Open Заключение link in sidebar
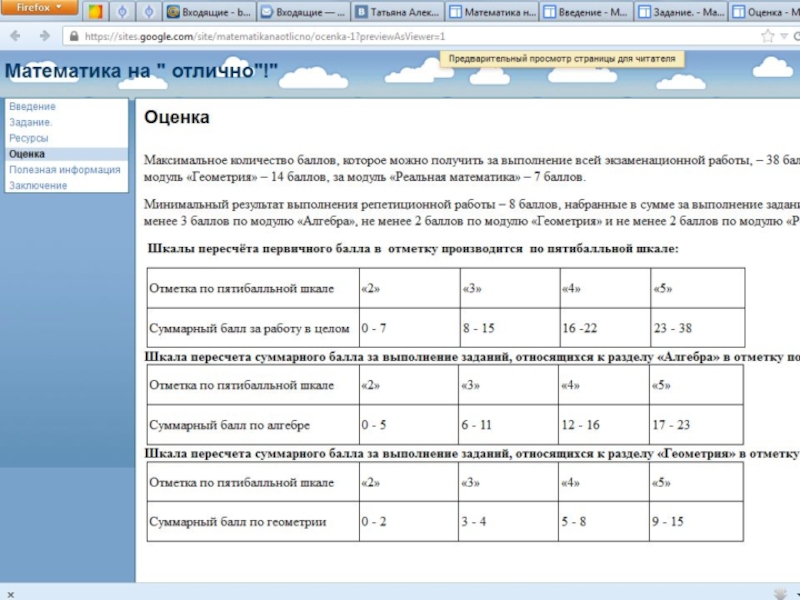 click(38, 186)
